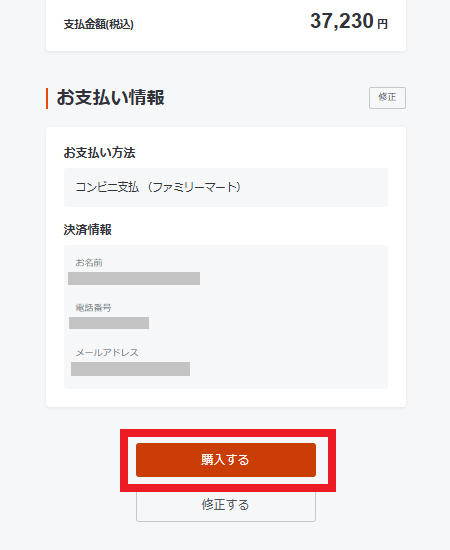The height and width of the screenshot is (550, 450).
Task: Click the small 修正 button beside お支払い情報
Action: coord(387,98)
